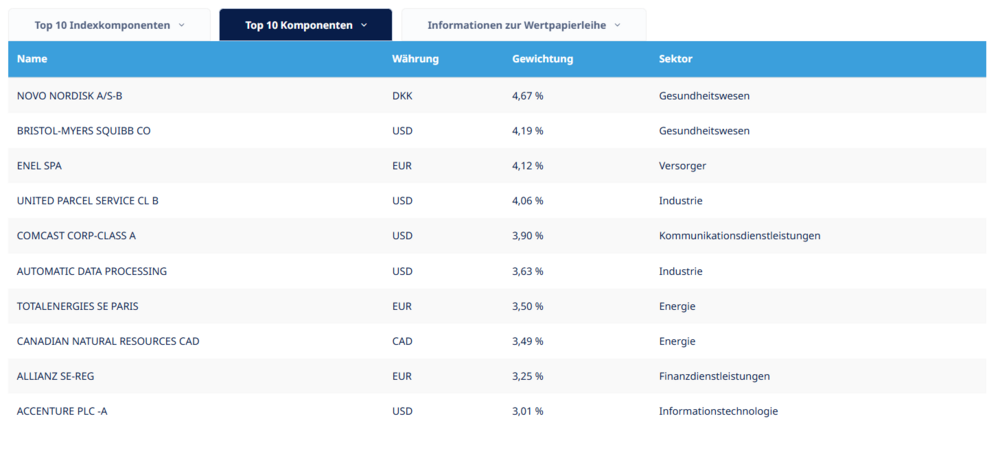Select BRISTOL-MYERS SQUIBB CO entry

point(497,131)
